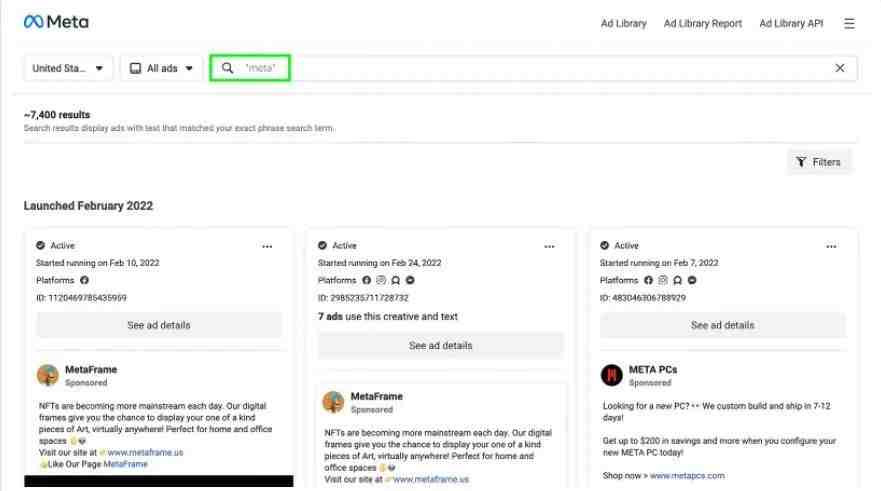Click the ad ID 1120469785435999 text

(x=81, y=298)
